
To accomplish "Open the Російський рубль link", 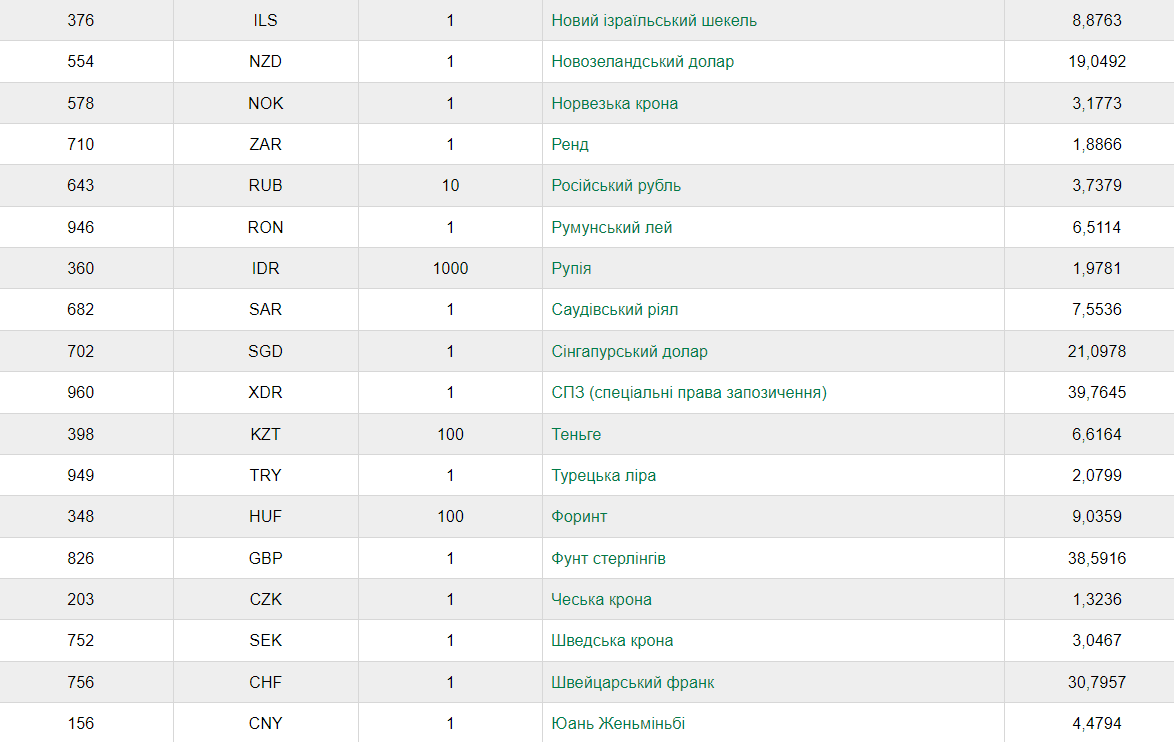I will coord(616,186).
